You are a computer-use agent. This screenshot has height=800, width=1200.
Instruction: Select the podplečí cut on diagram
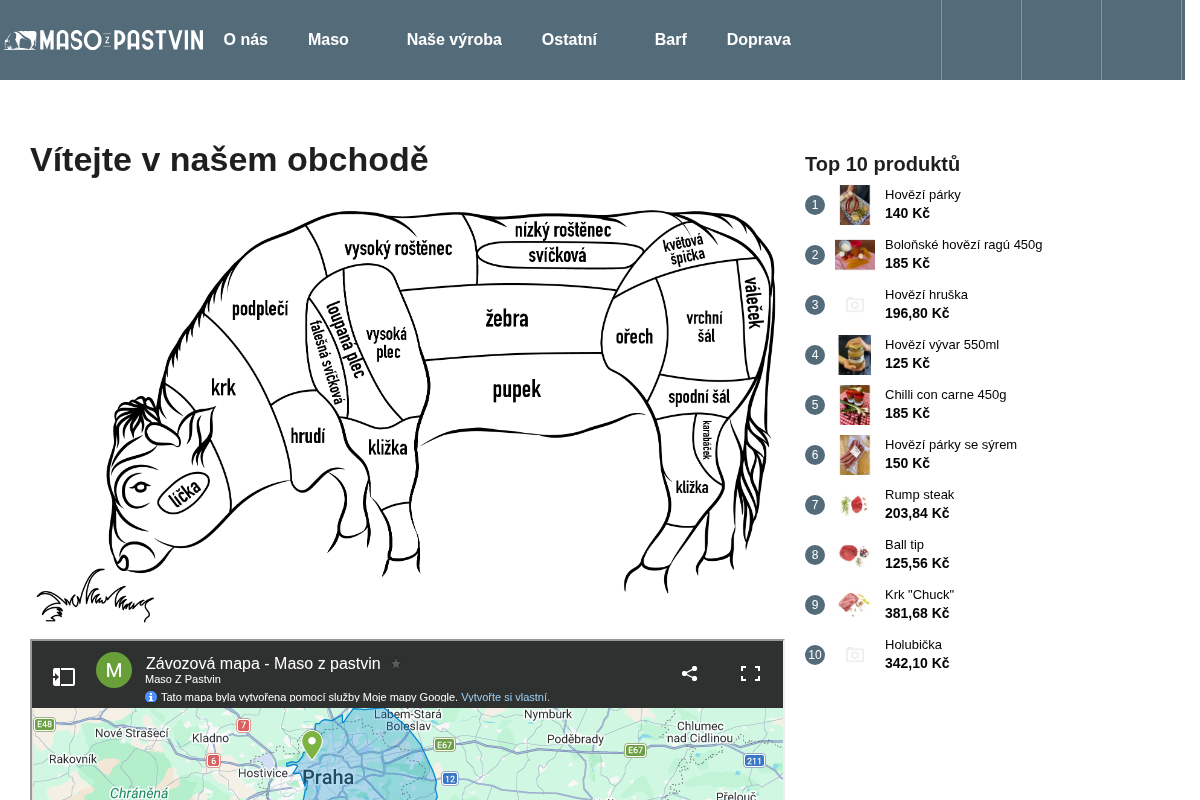tap(260, 310)
